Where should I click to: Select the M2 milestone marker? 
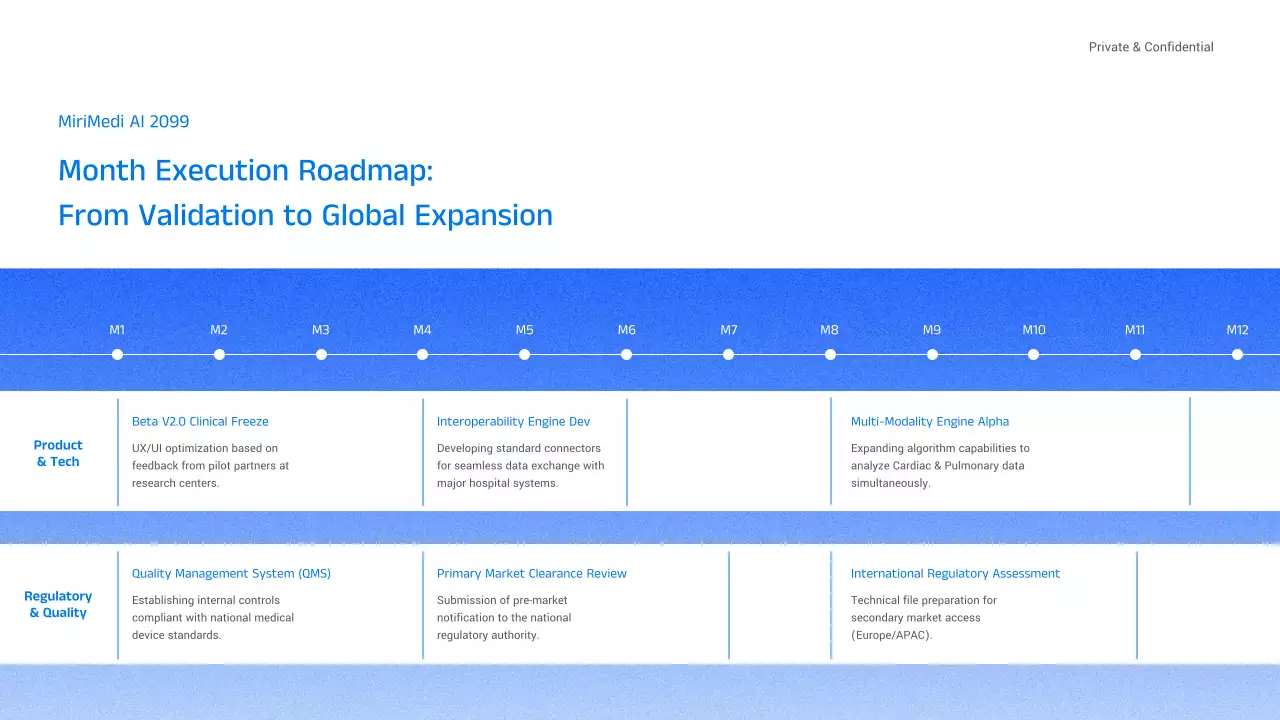219,354
